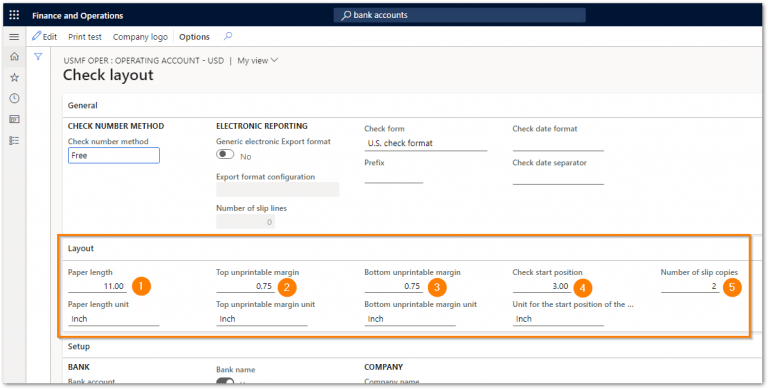Viewport: 768px width, 389px height.
Task: Click the bank accounts search box
Action: pos(459,15)
